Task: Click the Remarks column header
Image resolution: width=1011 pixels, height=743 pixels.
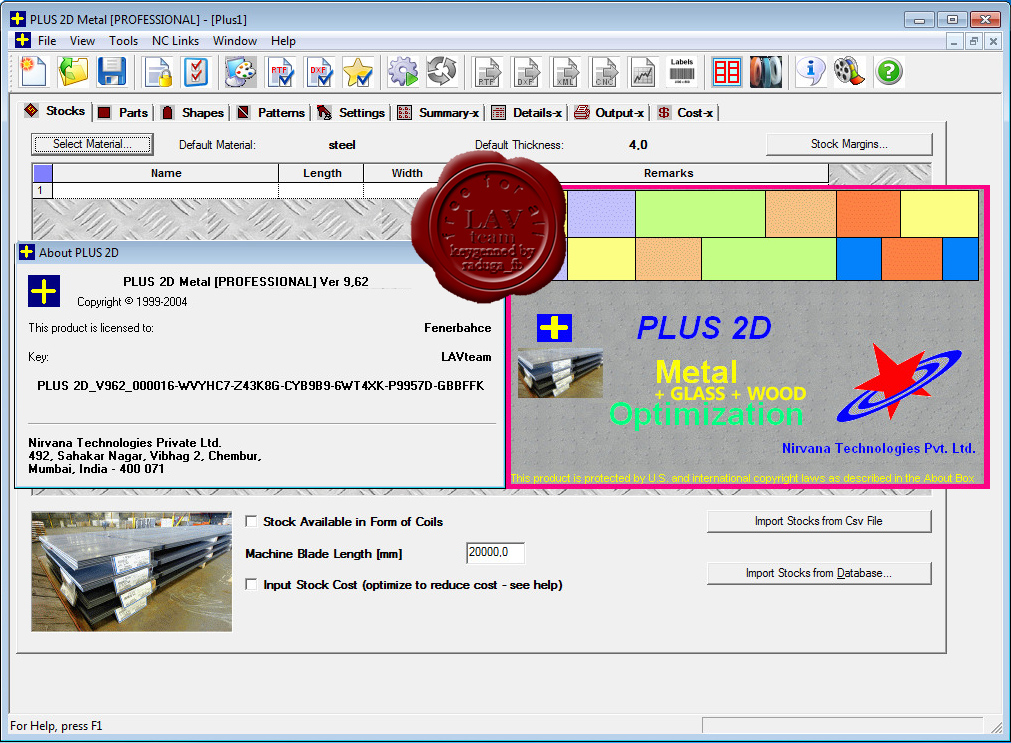Action: 669,173
